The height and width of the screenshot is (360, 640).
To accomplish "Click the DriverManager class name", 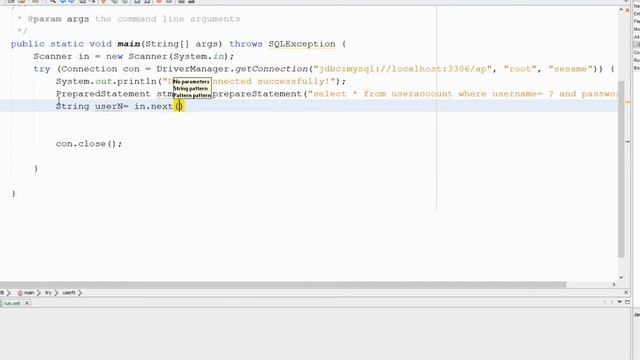I will (193, 69).
